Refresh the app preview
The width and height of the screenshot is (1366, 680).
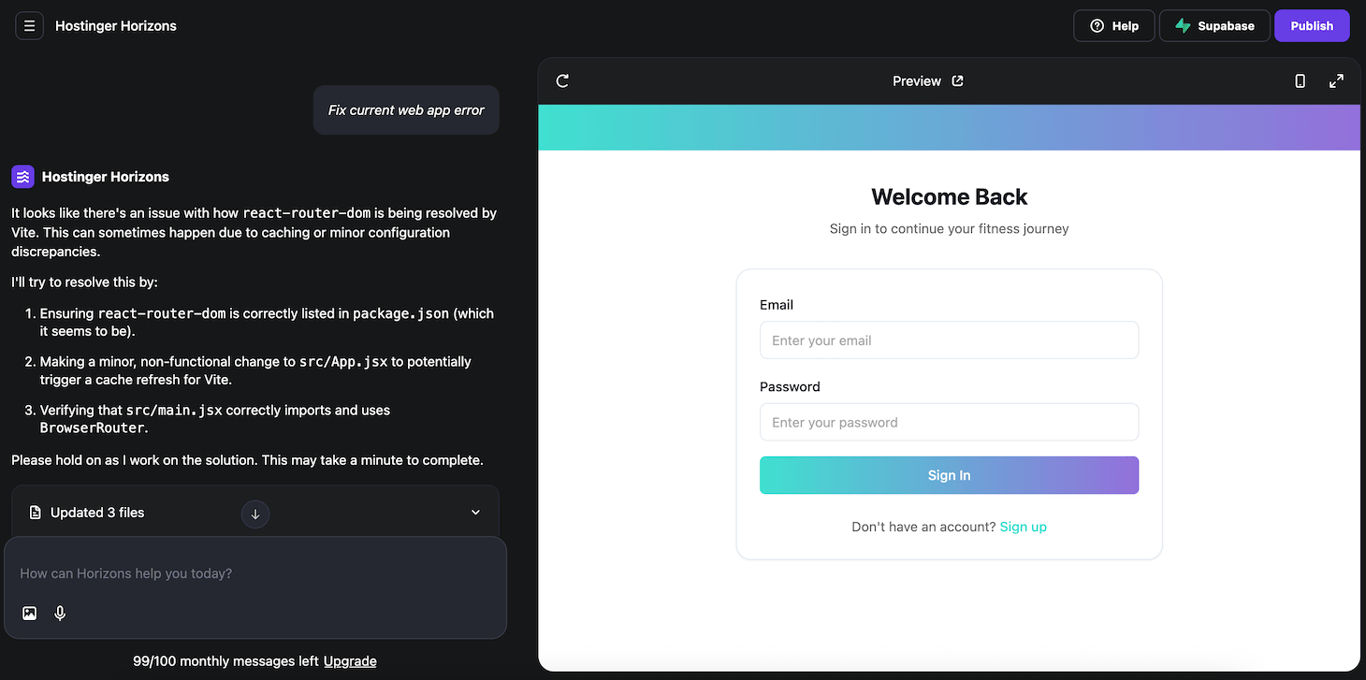[x=562, y=81]
